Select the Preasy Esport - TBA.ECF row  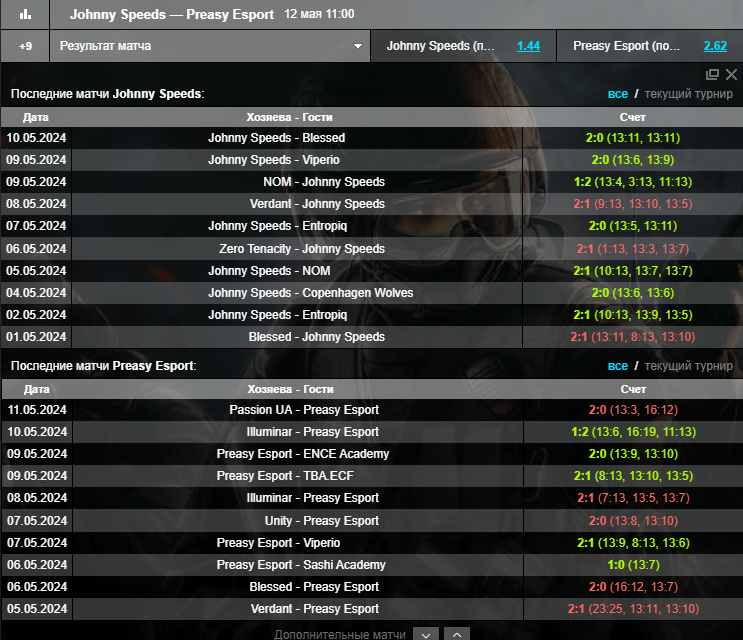pos(372,476)
